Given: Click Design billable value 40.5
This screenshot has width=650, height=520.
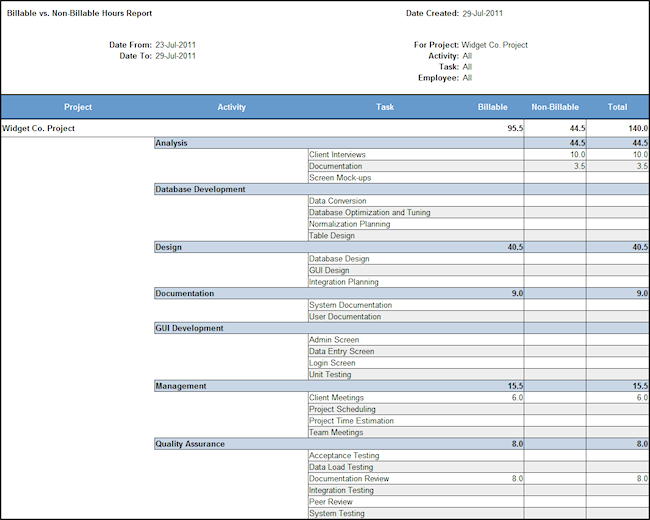Looking at the screenshot, I should (515, 247).
